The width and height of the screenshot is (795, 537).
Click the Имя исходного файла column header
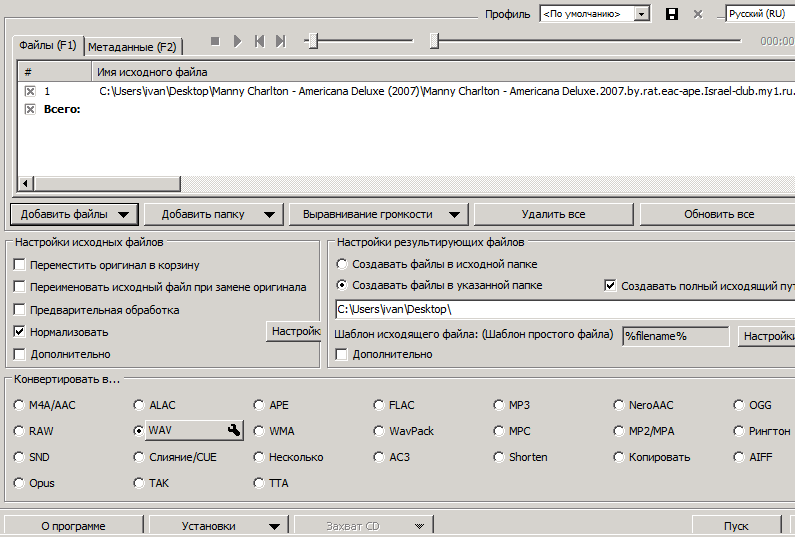coord(443,72)
